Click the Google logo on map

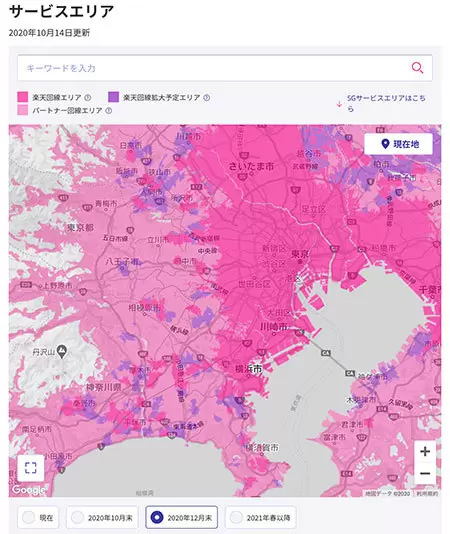pos(28,490)
